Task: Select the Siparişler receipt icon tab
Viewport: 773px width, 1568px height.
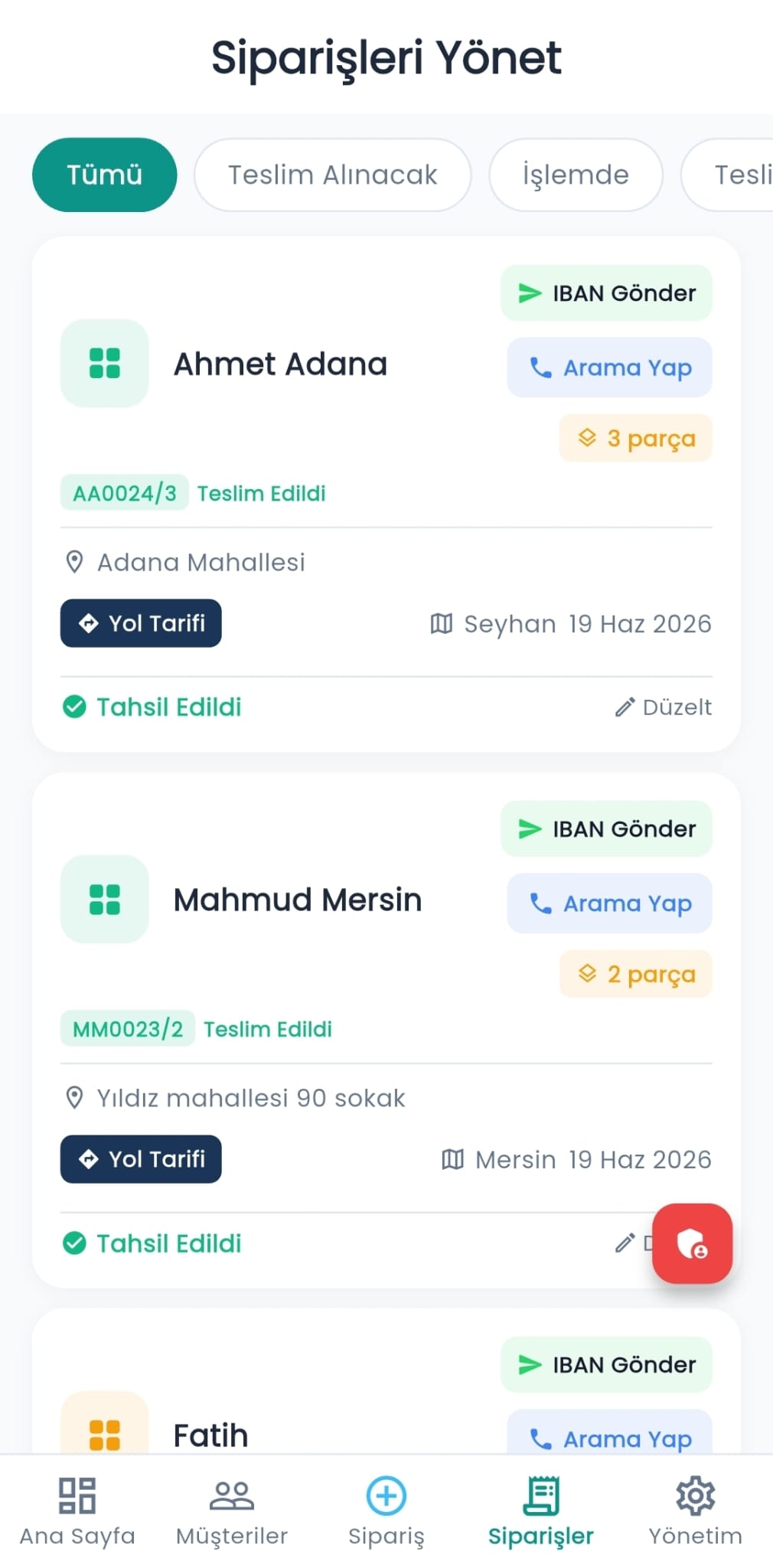Action: coord(541,1495)
